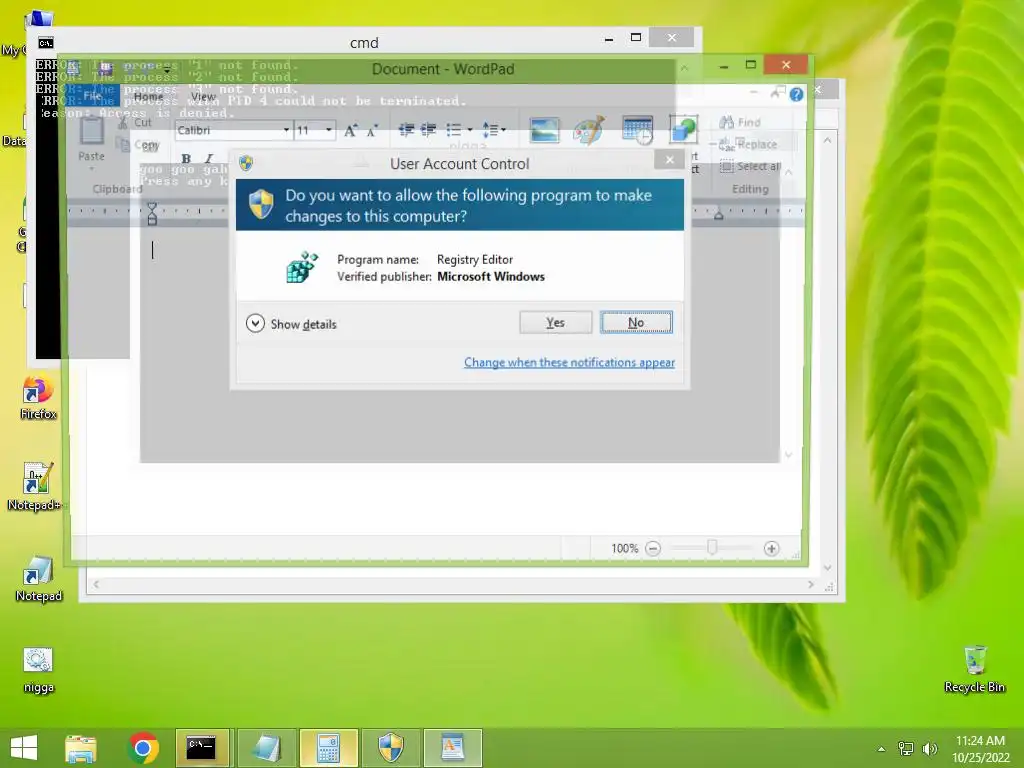Insert a Picture via WordPad ribbon
This screenshot has height=768, width=1024.
tap(544, 130)
